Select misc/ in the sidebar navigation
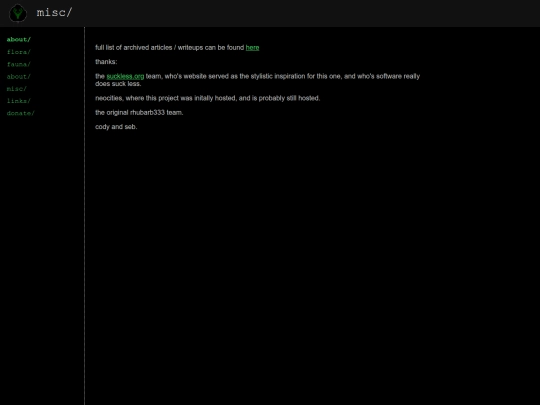 17,89
